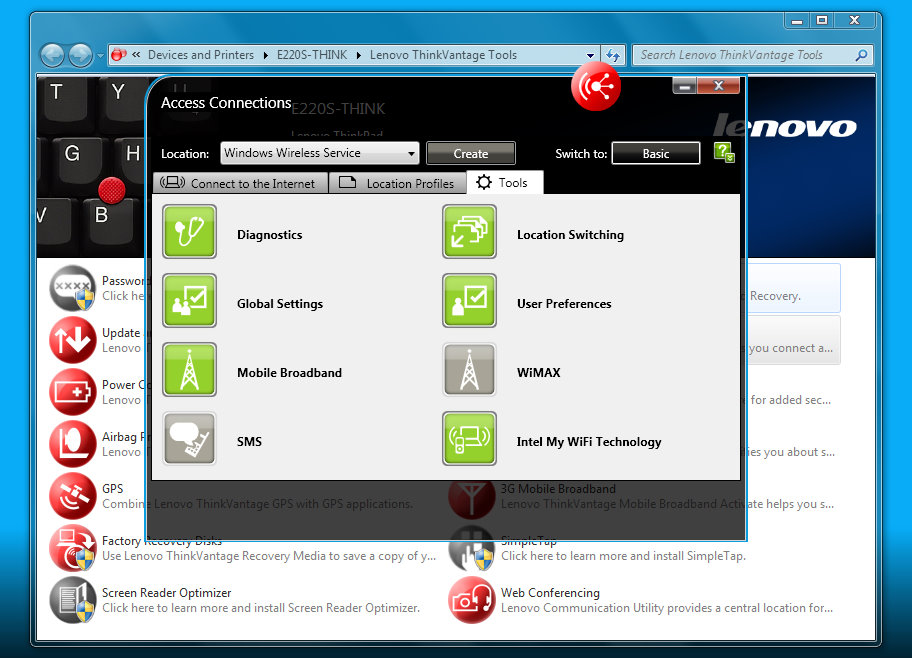This screenshot has width=912, height=658.
Task: Open the Factory Recovery Disks icon
Action: pyautogui.click(x=72, y=547)
